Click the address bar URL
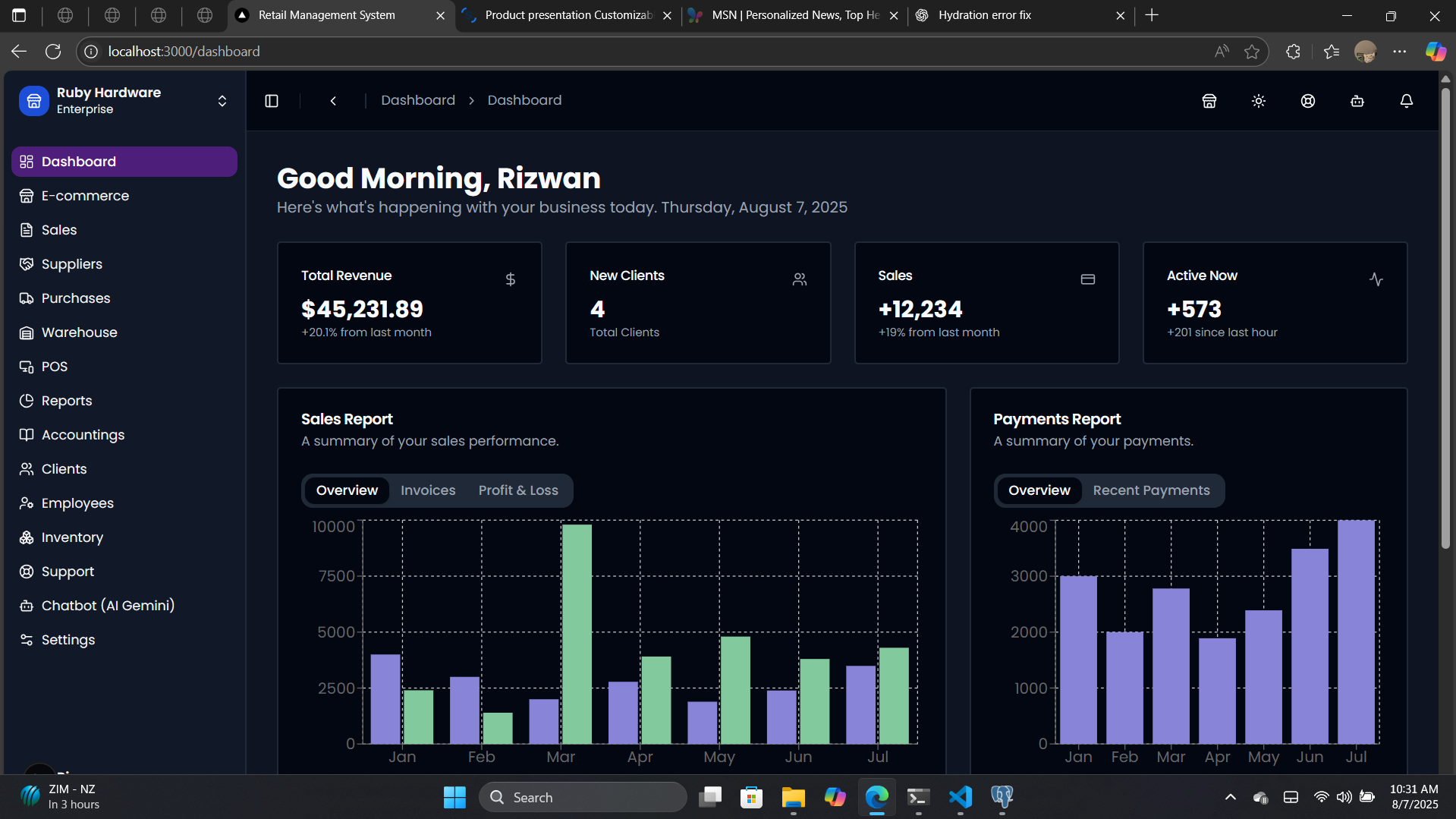 click(184, 52)
